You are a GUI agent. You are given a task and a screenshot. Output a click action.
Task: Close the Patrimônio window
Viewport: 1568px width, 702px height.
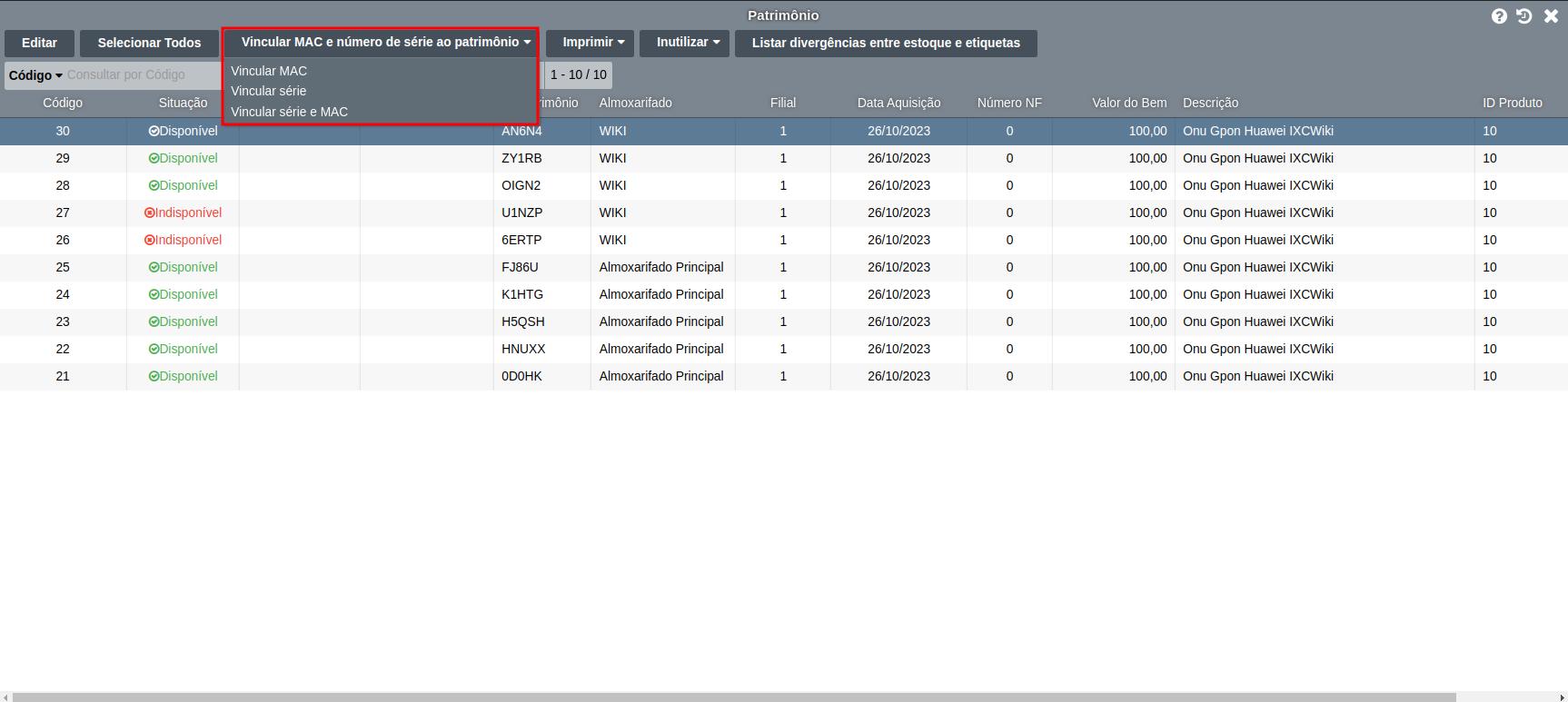[x=1551, y=16]
